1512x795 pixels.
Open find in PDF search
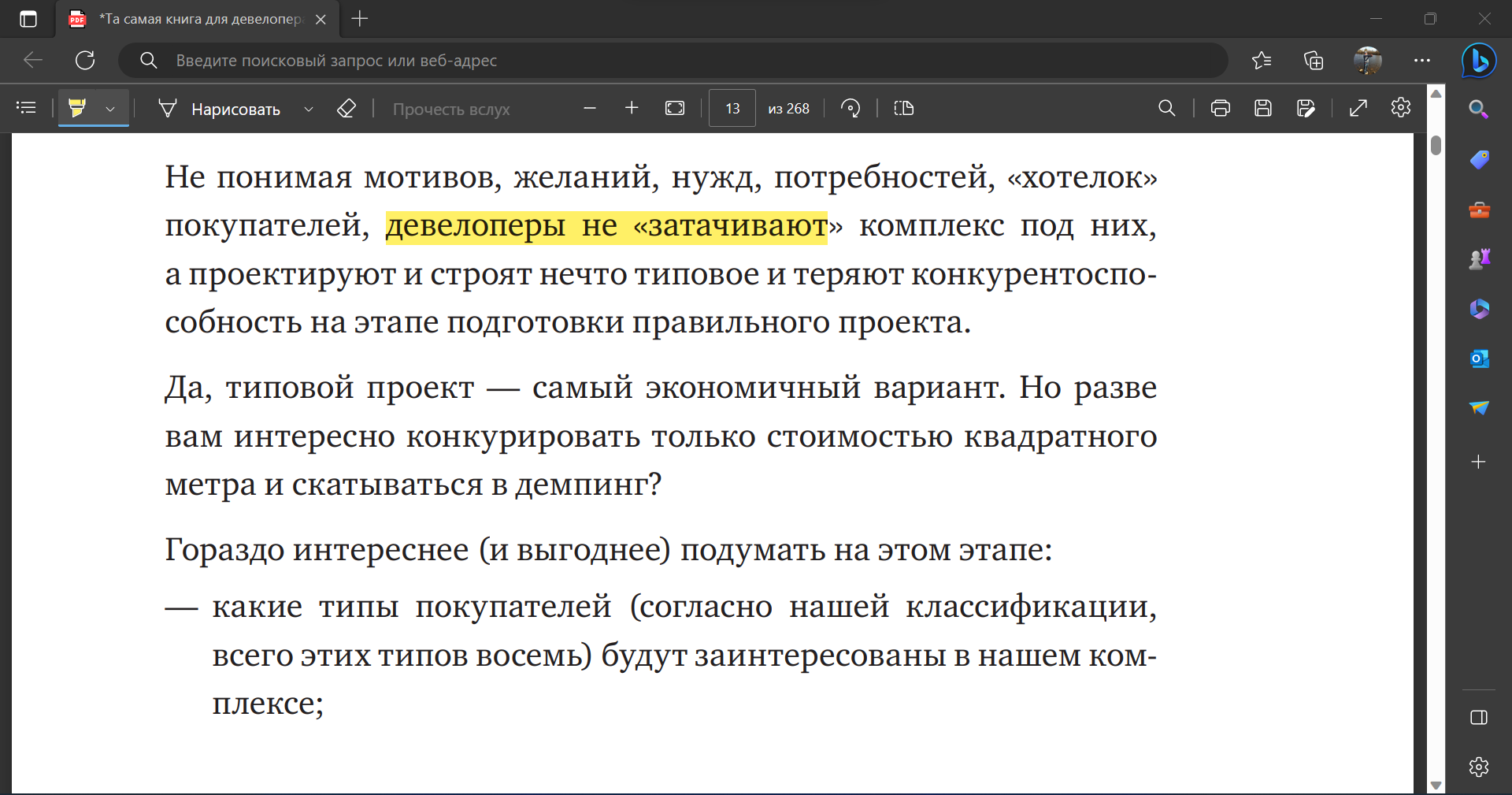[x=1167, y=108]
